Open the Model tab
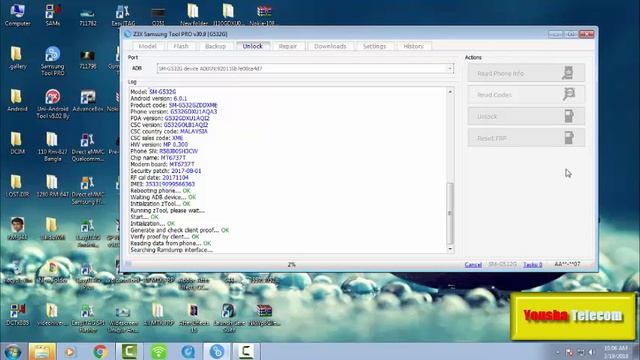The height and width of the screenshot is (360, 640). coord(148,46)
